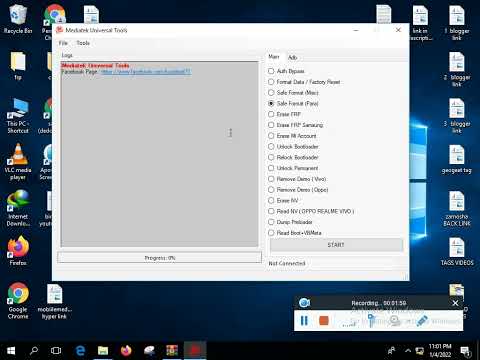
Task: Select the Google Chrome desktop shortcut
Action: 18,301
